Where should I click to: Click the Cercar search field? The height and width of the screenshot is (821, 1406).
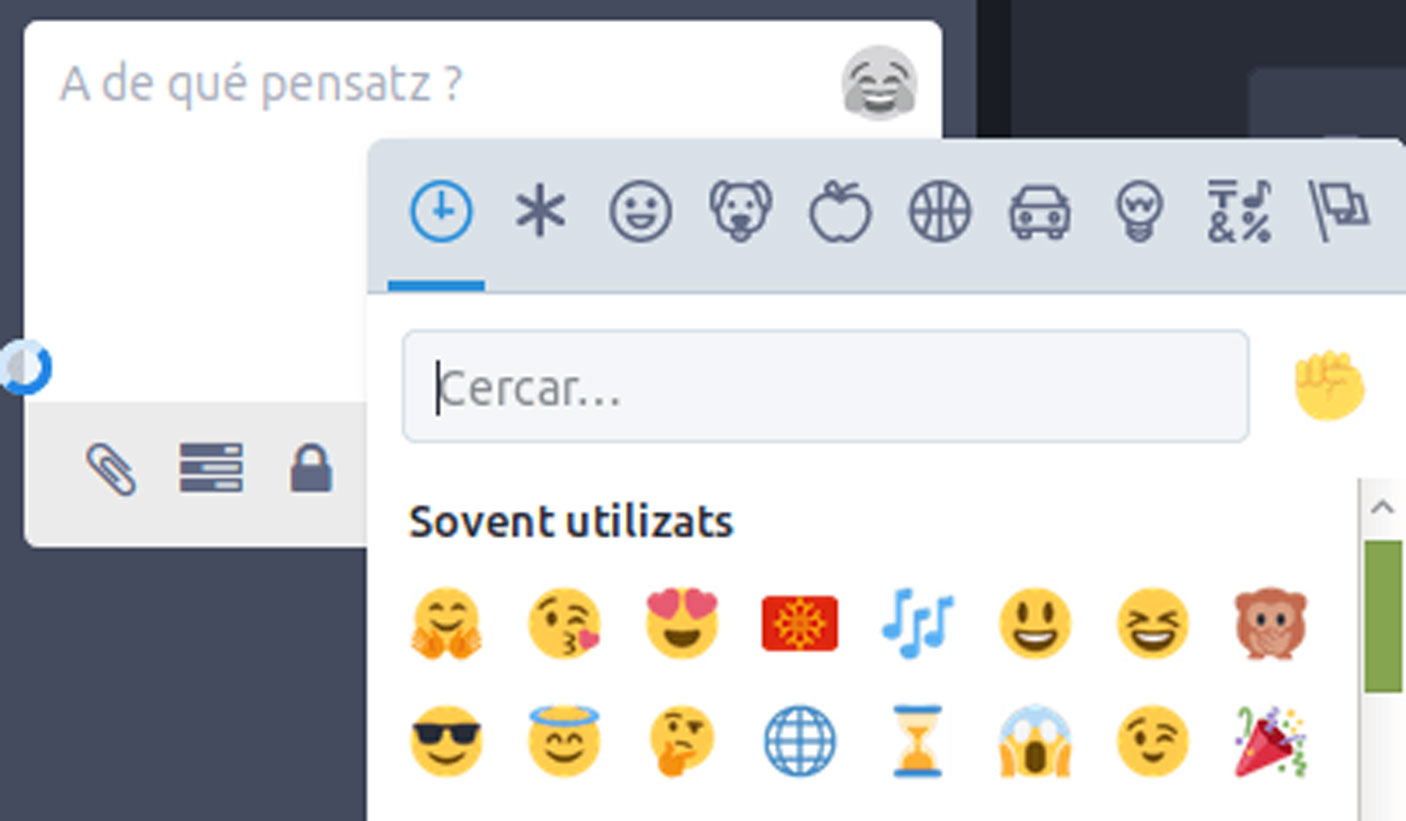[x=826, y=387]
